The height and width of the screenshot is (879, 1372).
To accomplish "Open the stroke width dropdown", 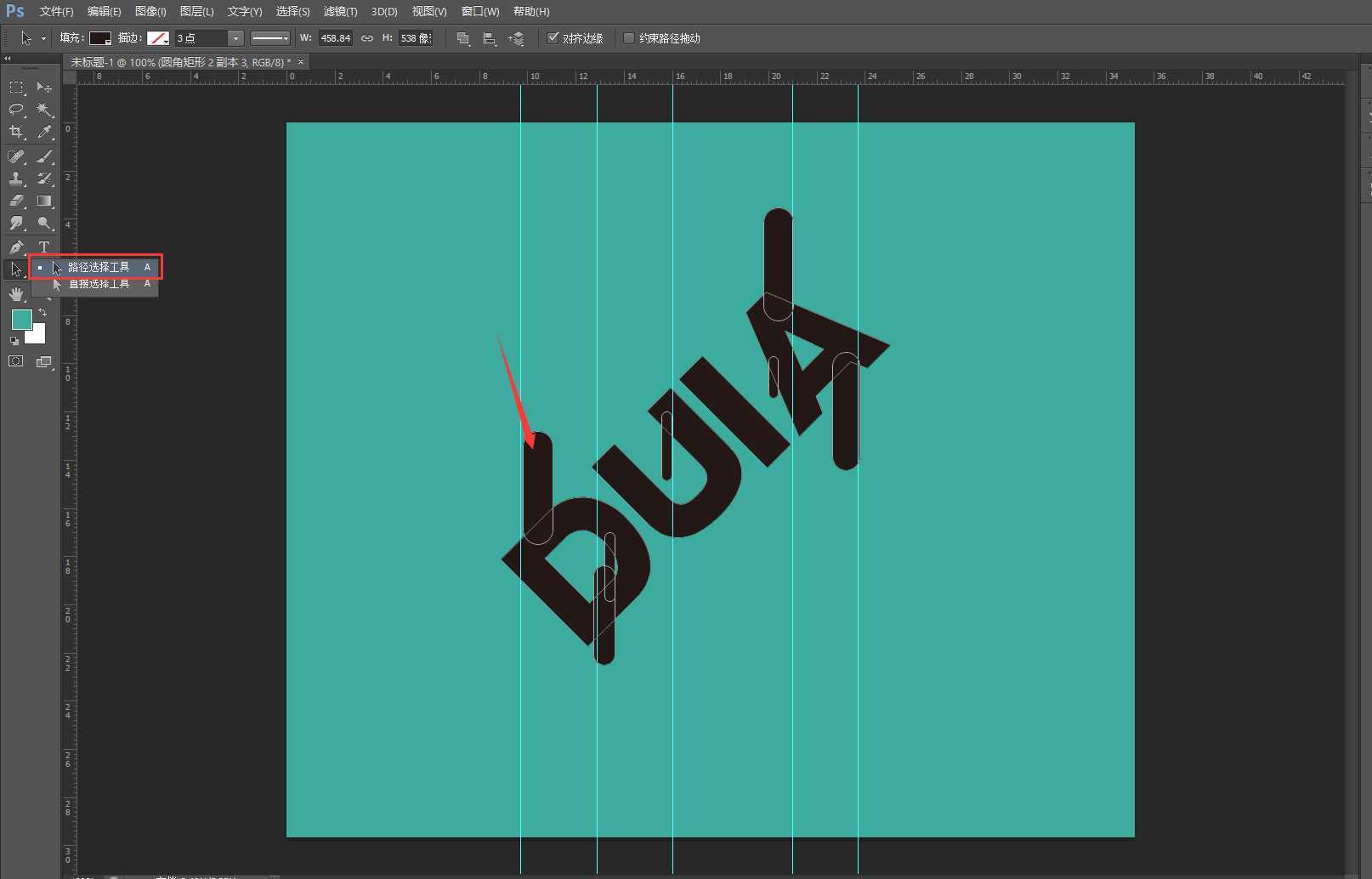I will [x=235, y=38].
